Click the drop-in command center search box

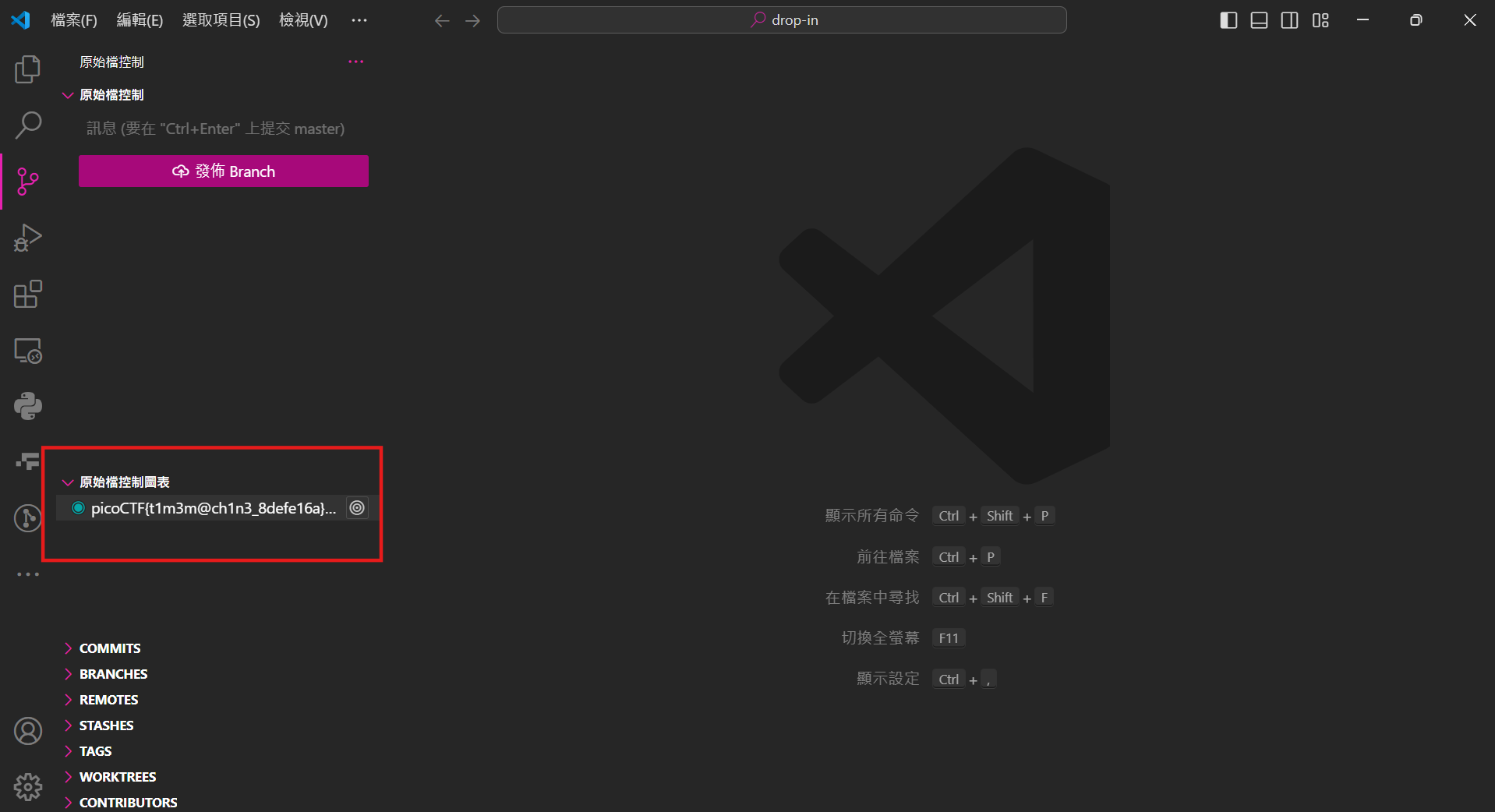point(782,20)
